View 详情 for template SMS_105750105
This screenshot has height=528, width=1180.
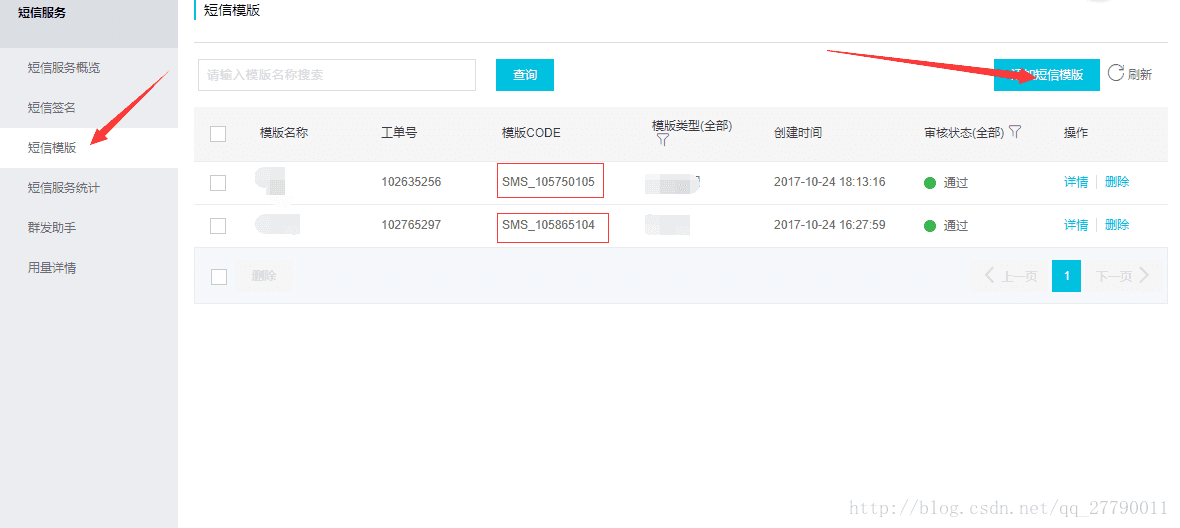(x=1075, y=182)
